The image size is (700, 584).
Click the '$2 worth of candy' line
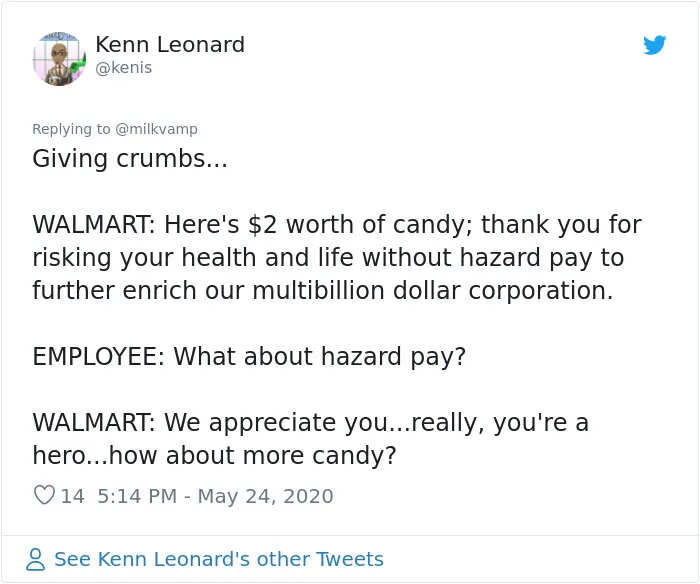(337, 224)
